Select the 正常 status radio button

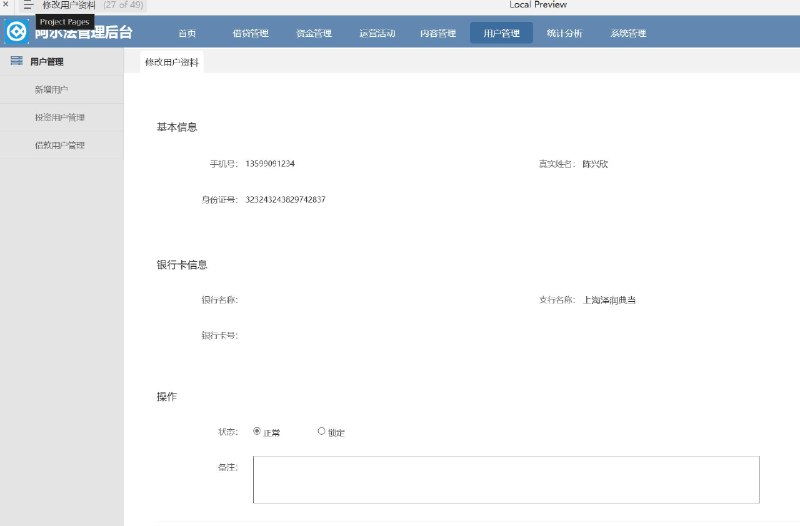pos(257,431)
